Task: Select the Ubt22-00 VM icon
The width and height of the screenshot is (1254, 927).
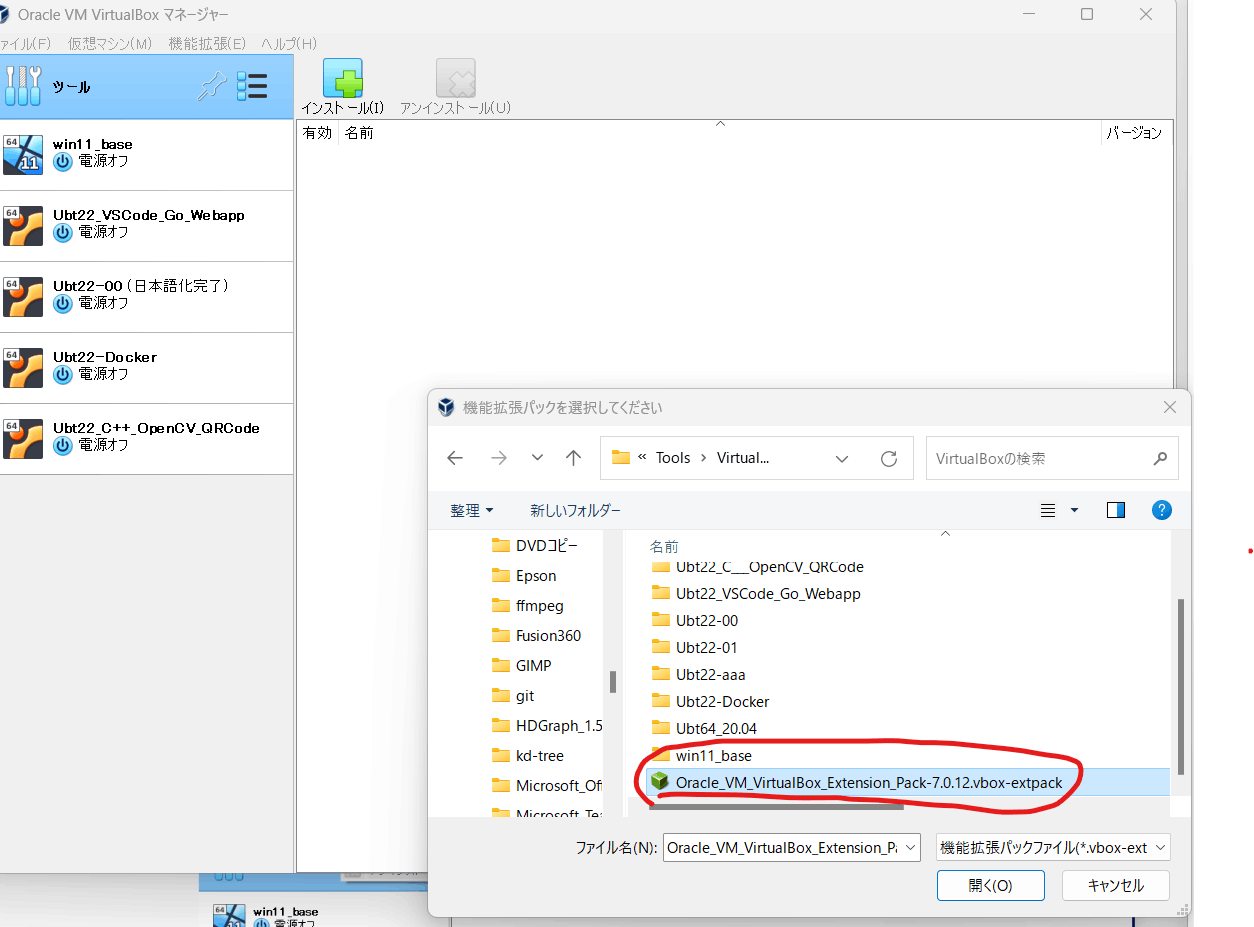Action: point(23,297)
